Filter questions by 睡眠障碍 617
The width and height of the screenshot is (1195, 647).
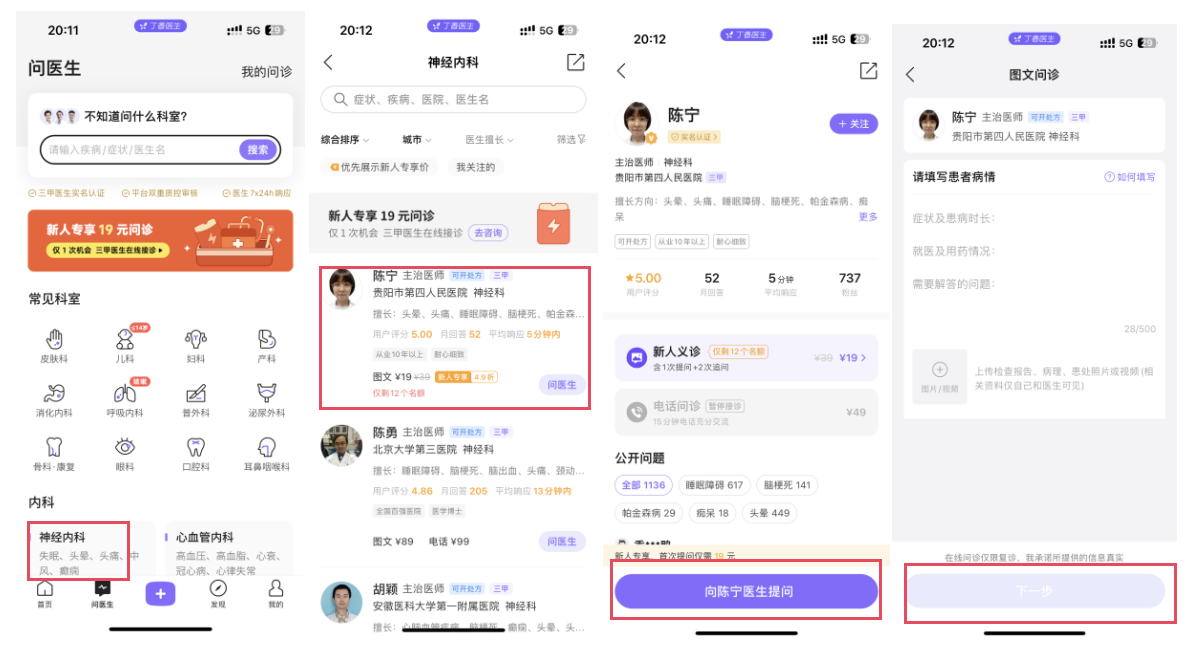pos(714,485)
